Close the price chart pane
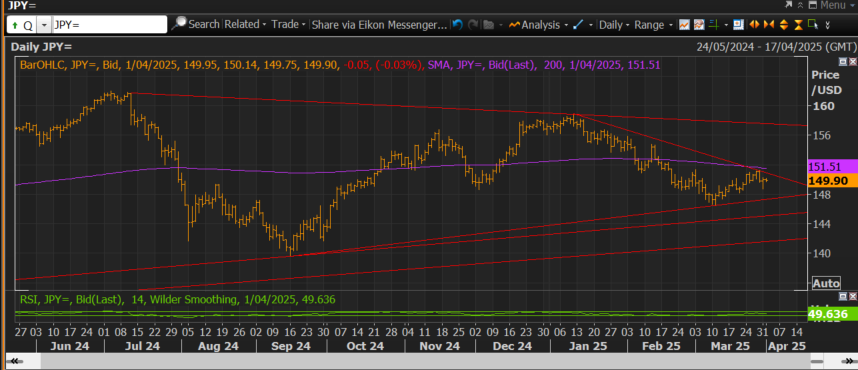This screenshot has width=858, height=370. point(853,62)
